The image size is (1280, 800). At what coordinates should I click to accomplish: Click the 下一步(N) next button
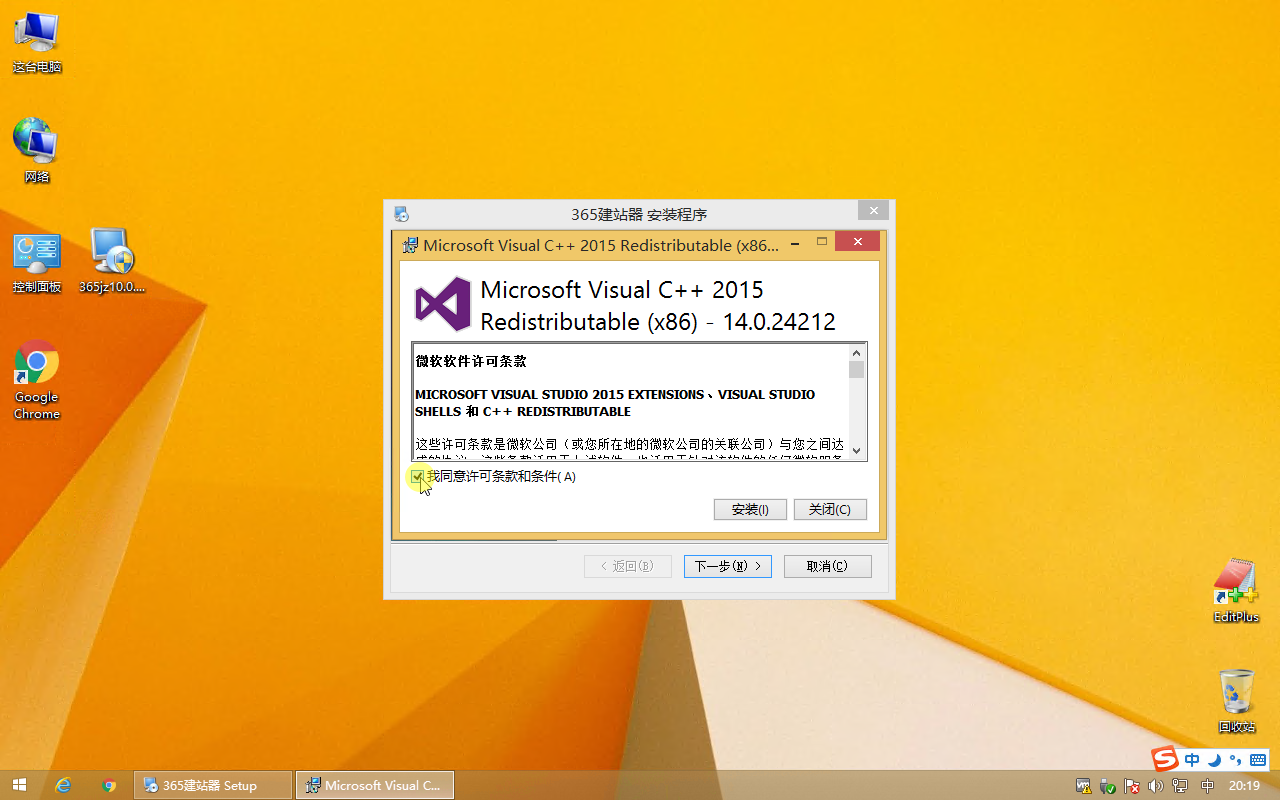coord(728,566)
